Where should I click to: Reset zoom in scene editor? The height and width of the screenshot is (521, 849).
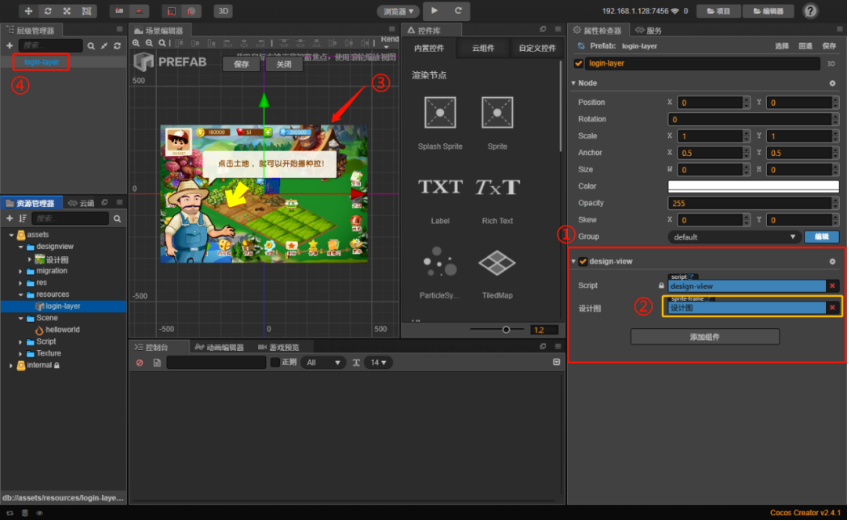coord(162,43)
